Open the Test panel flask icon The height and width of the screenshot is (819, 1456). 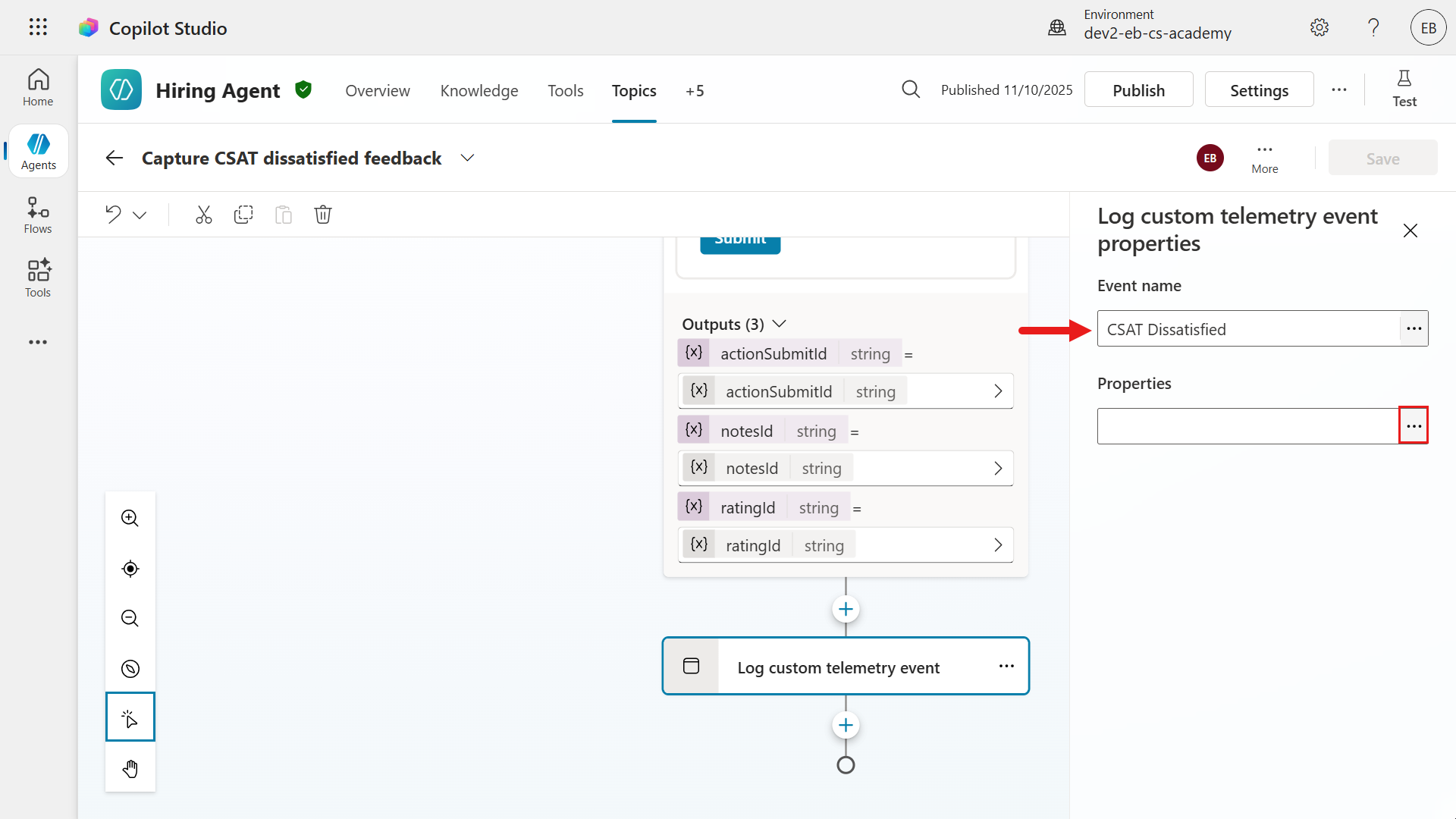(1404, 89)
